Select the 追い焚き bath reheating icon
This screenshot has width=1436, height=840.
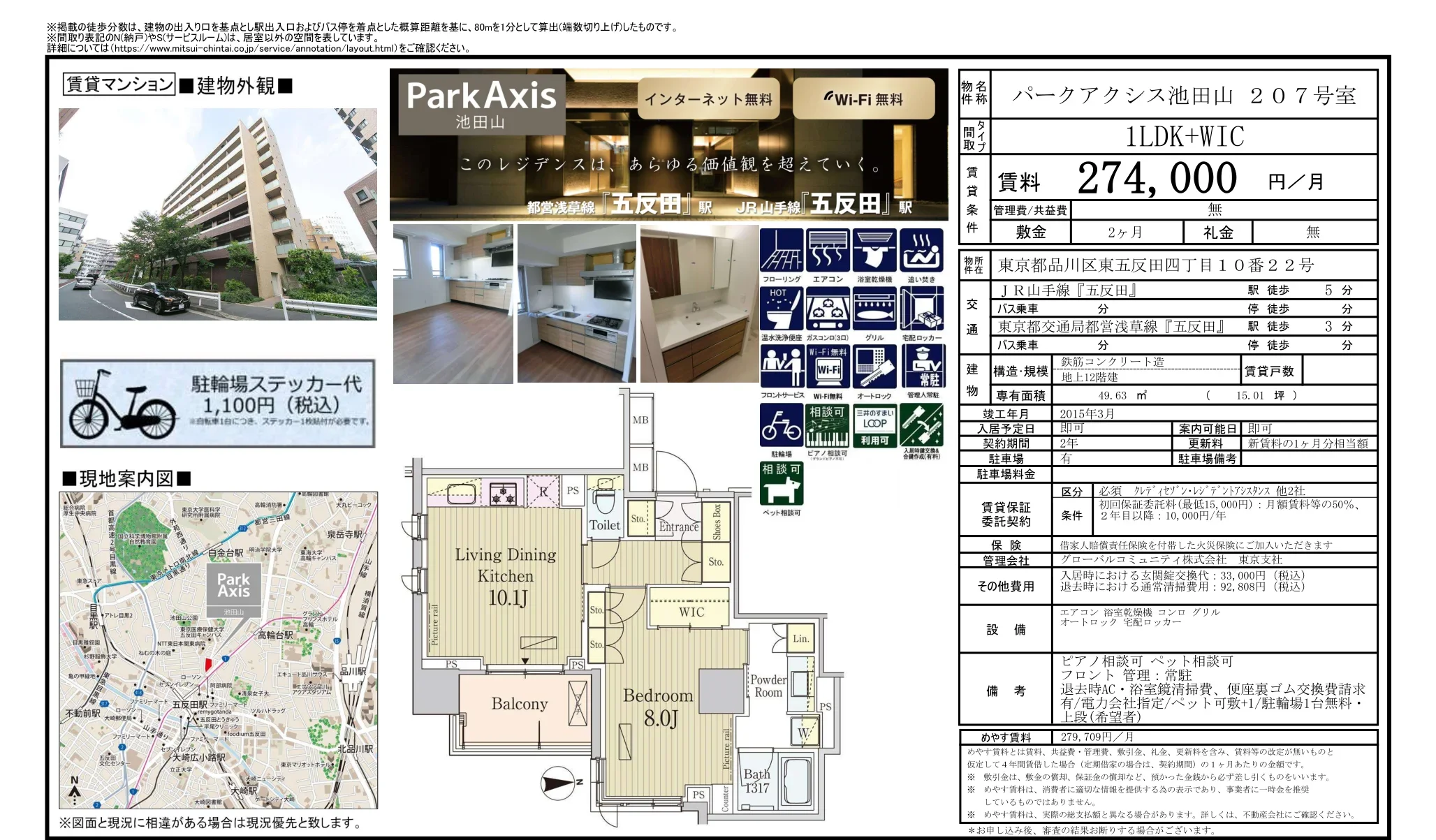coord(921,250)
